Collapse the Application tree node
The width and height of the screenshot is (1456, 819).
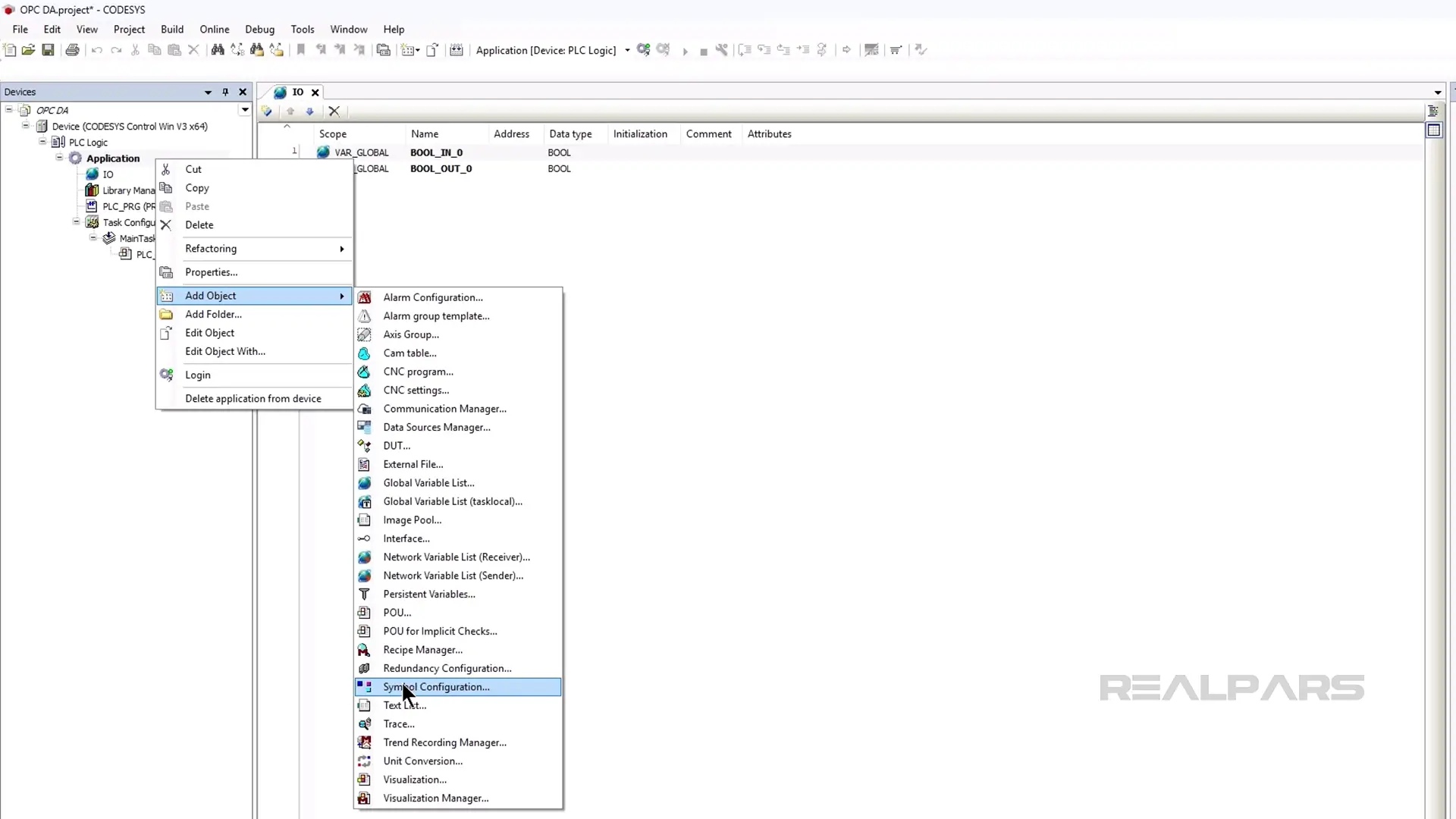[x=59, y=158]
